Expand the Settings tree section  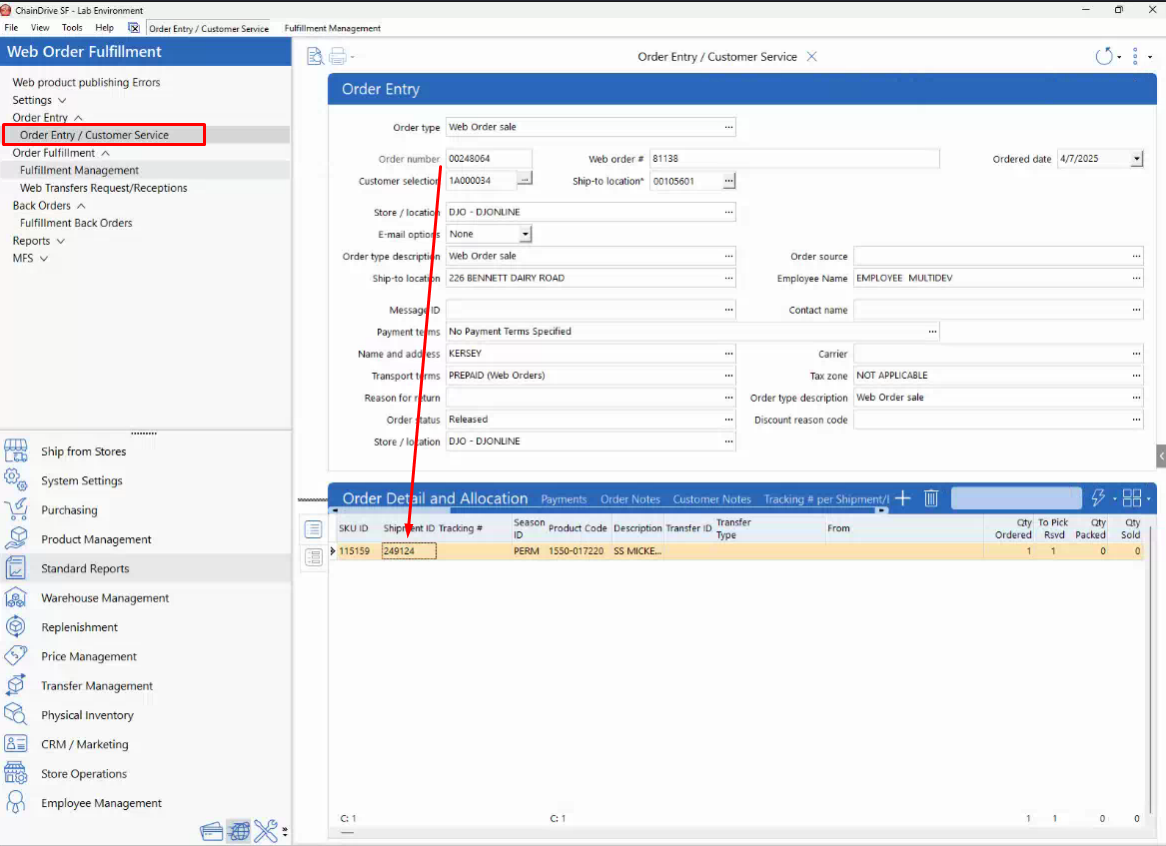click(x=62, y=100)
